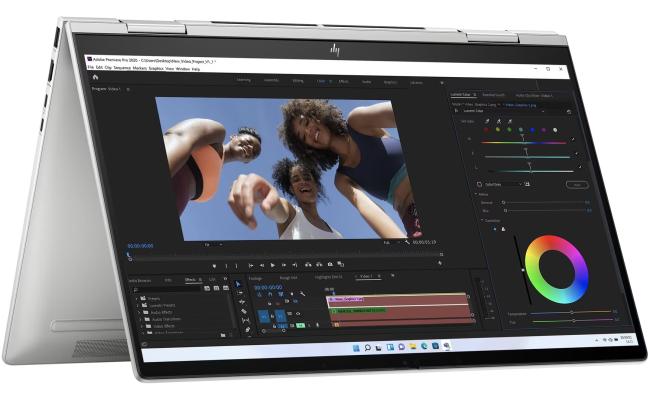Expand the Audio Transitions folder

(142, 320)
